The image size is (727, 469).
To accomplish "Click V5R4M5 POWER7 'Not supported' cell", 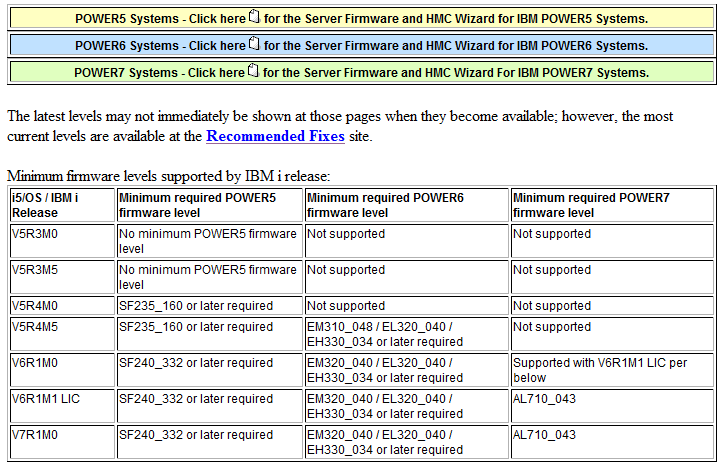I will point(612,334).
